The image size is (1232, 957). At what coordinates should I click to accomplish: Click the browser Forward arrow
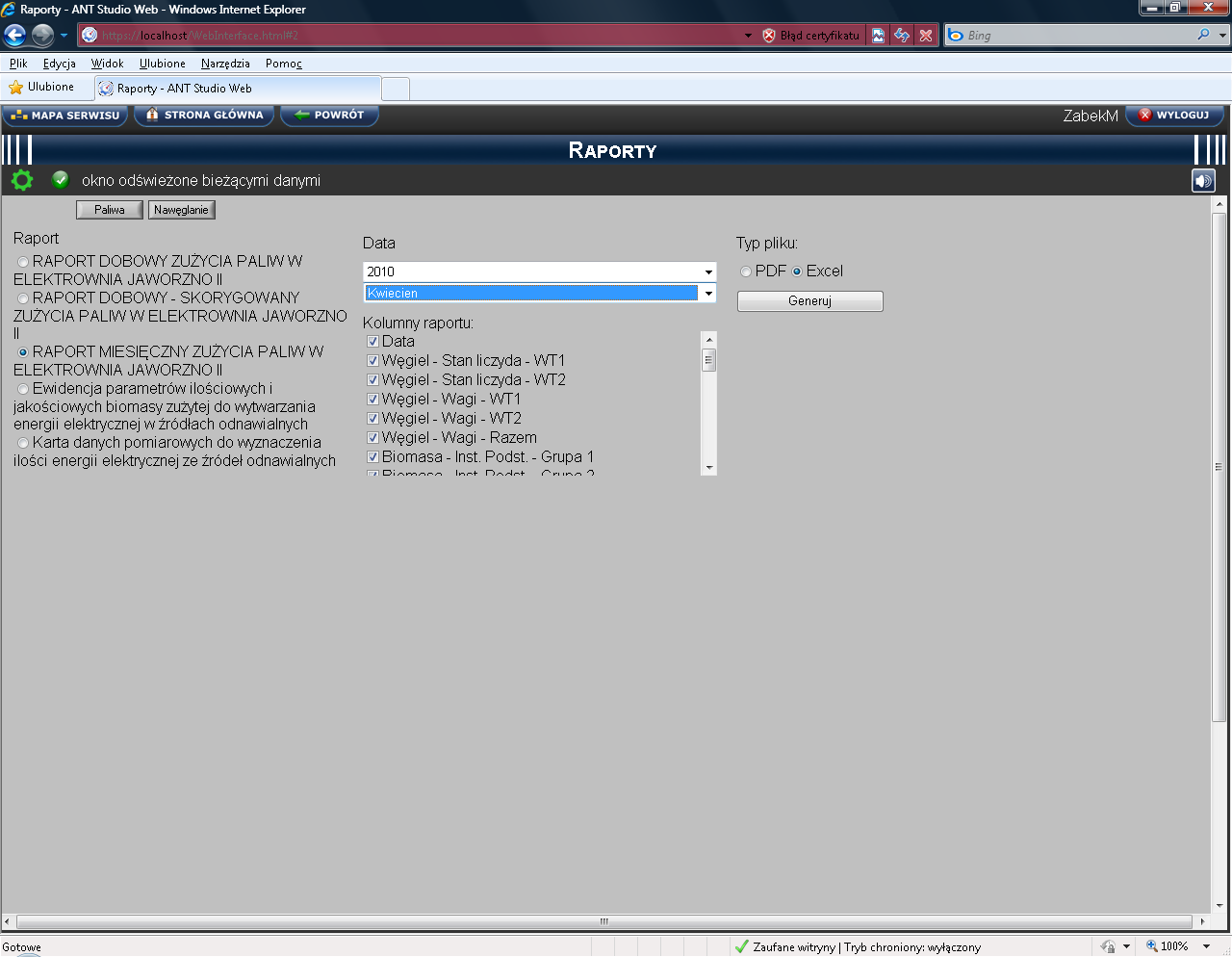point(42,36)
